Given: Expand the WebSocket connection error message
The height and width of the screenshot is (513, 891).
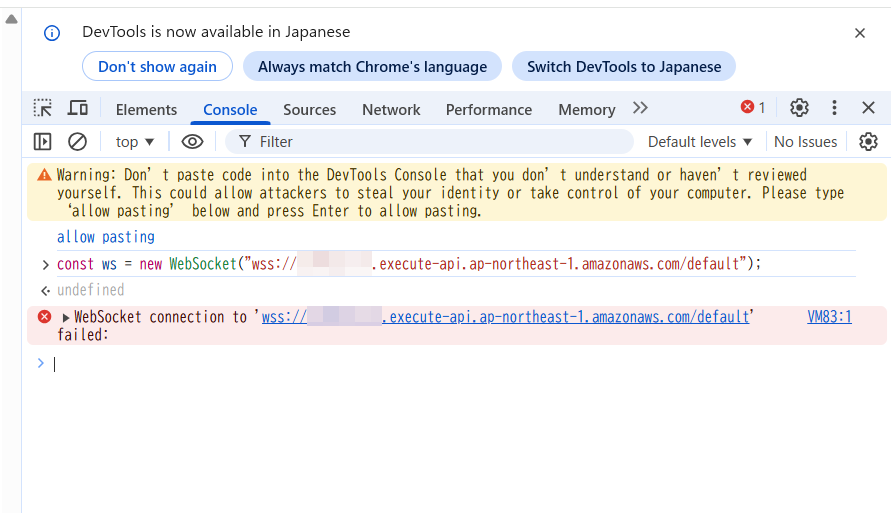Looking at the screenshot, I should (67, 318).
